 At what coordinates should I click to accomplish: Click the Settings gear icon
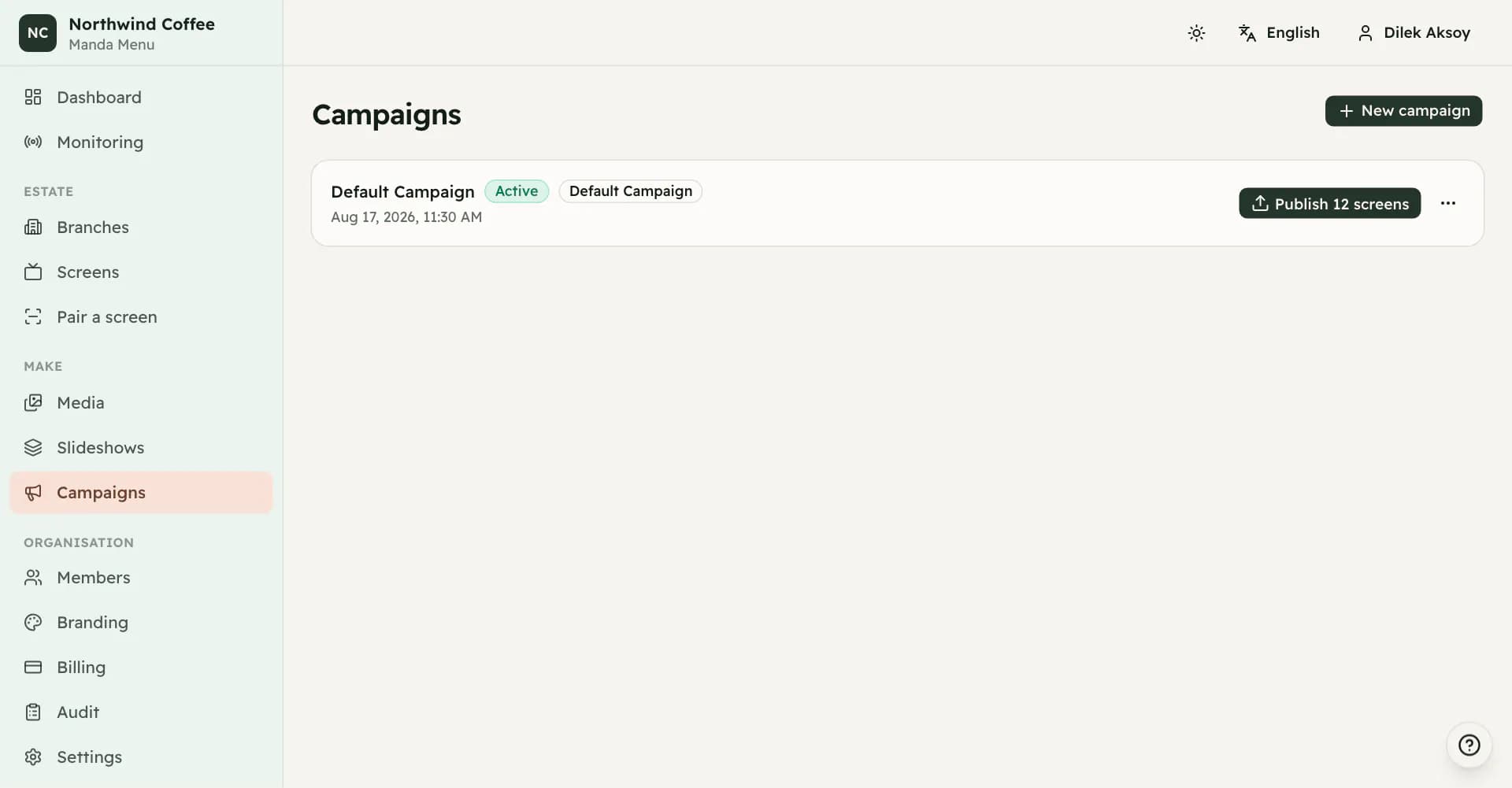pos(33,757)
